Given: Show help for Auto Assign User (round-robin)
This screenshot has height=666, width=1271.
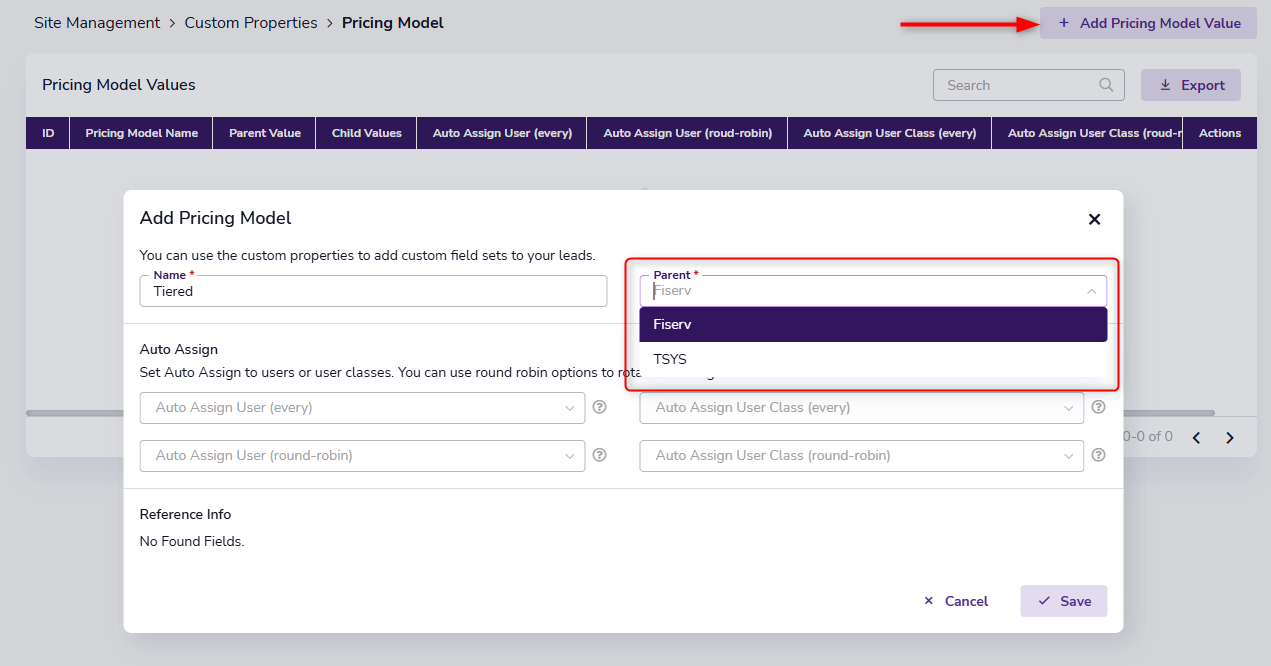Looking at the screenshot, I should click(600, 455).
